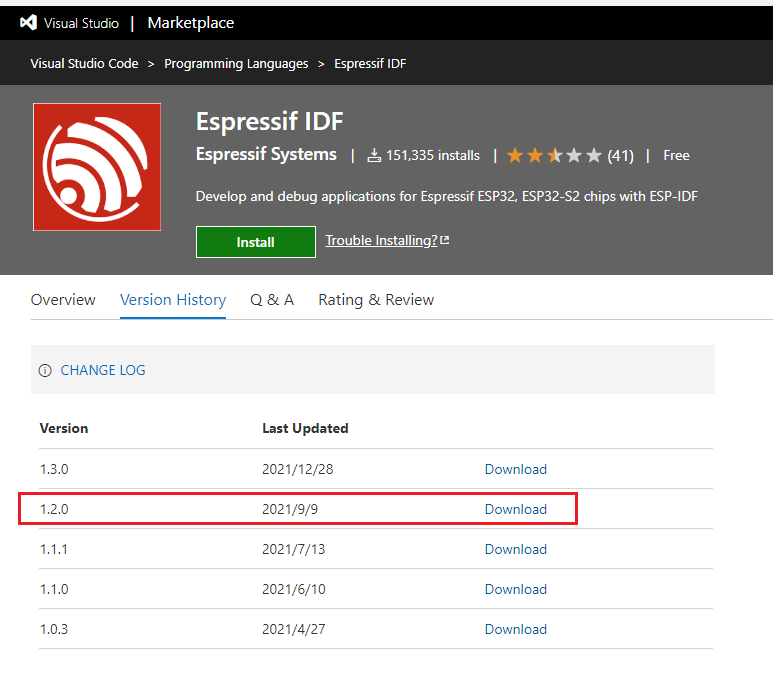The height and width of the screenshot is (689, 773).
Task: Download version 1.1.0
Action: click(516, 589)
